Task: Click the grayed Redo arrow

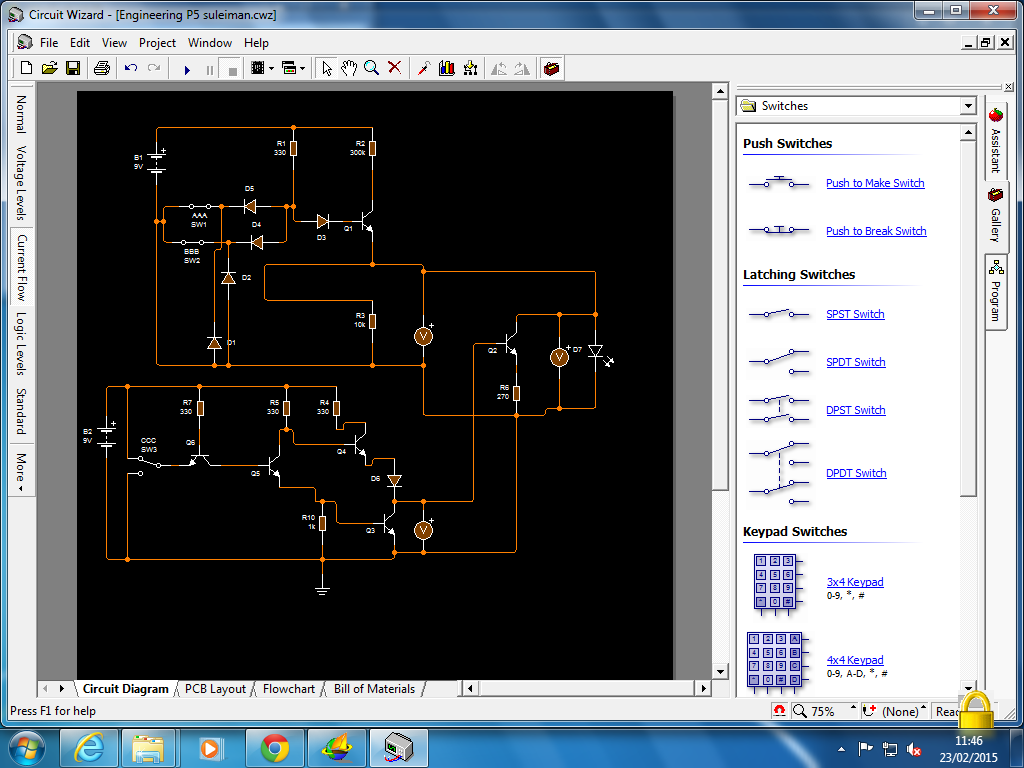Action: click(x=154, y=68)
